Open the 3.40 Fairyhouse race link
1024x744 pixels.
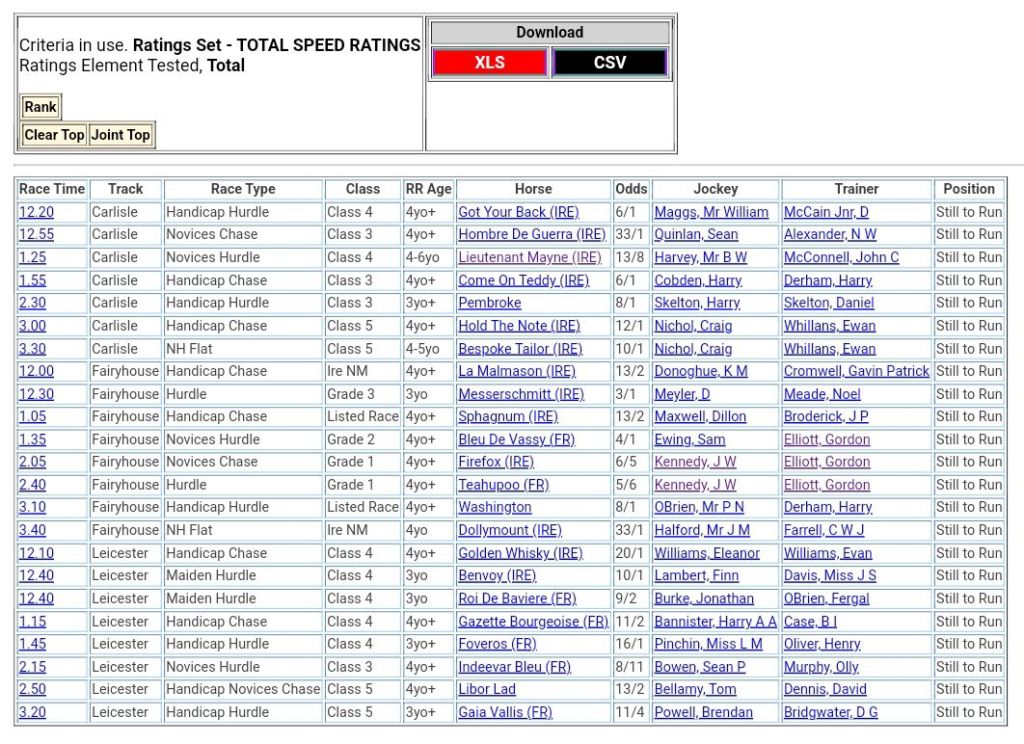tap(32, 531)
